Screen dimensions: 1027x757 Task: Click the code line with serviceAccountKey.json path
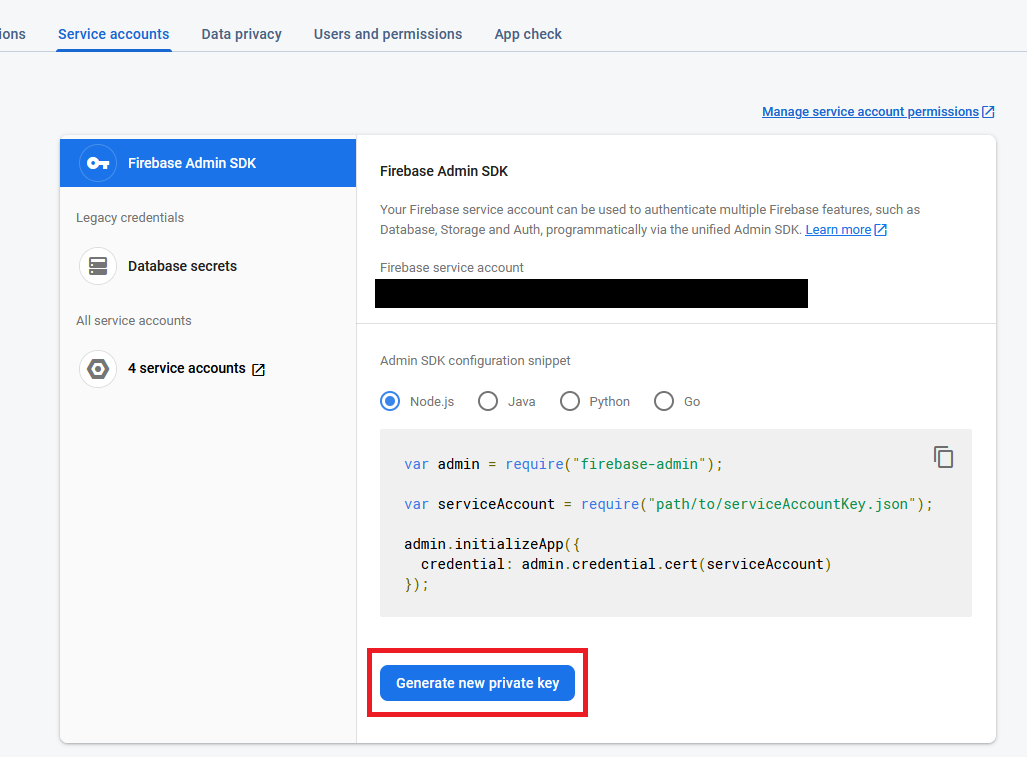click(x=668, y=504)
